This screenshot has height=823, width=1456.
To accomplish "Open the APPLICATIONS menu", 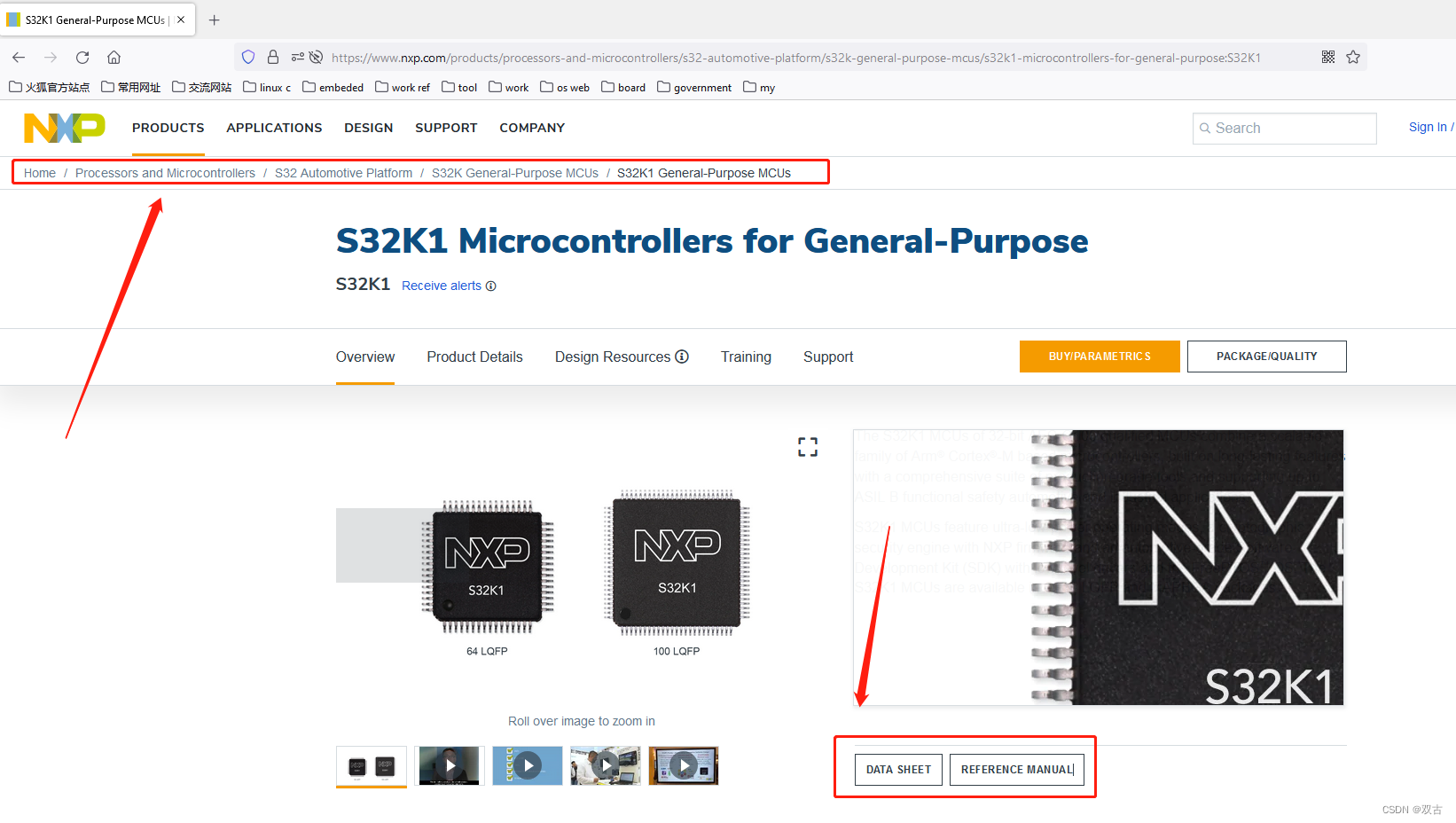I will [x=274, y=128].
